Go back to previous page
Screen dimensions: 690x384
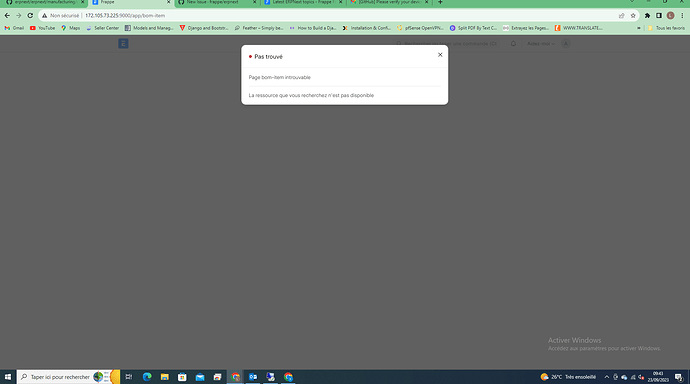point(7,15)
